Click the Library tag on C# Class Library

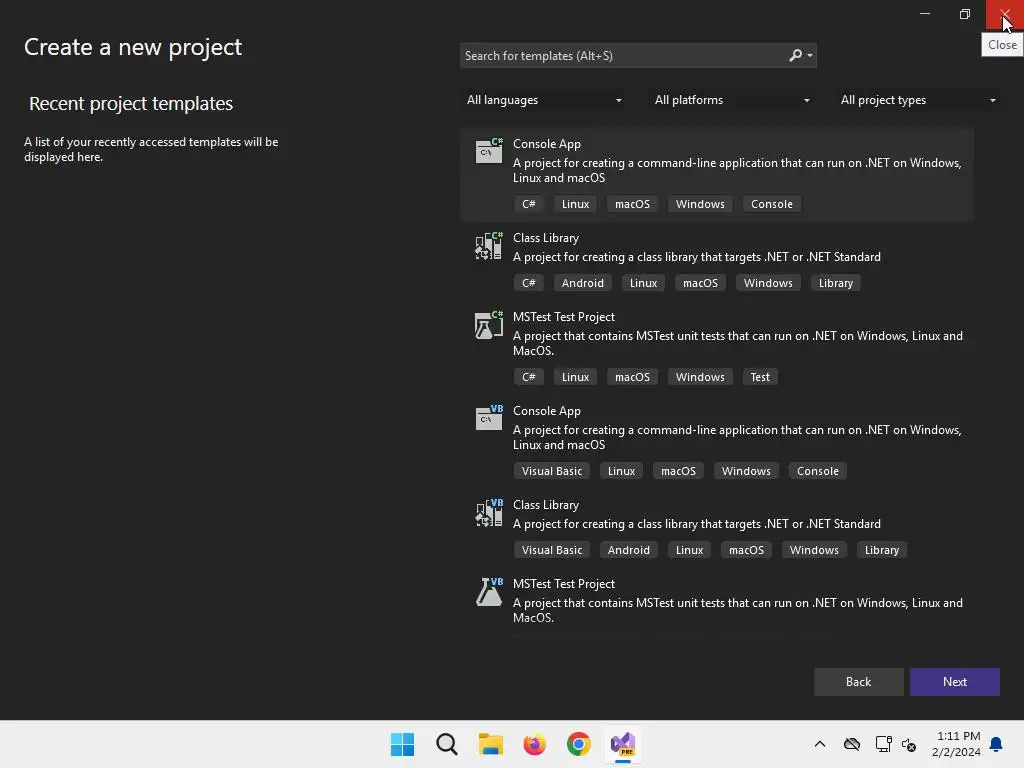click(835, 283)
